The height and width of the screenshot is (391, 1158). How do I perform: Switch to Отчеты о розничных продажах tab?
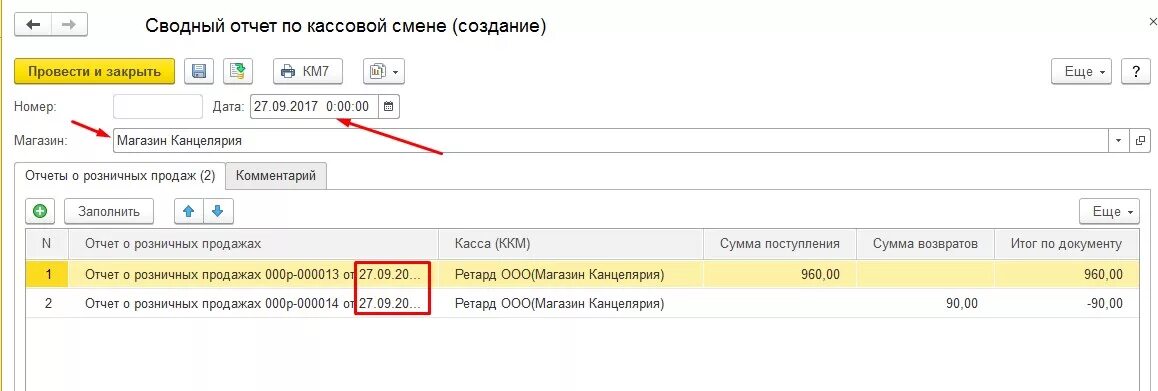(120, 176)
